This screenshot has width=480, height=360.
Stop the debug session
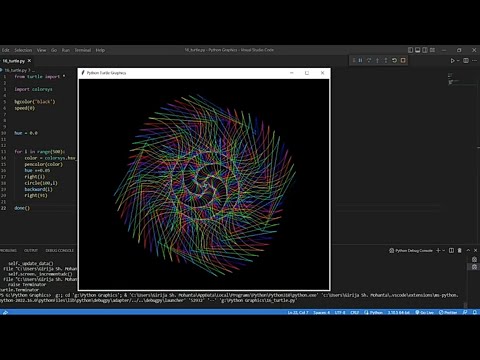(x=403, y=60)
